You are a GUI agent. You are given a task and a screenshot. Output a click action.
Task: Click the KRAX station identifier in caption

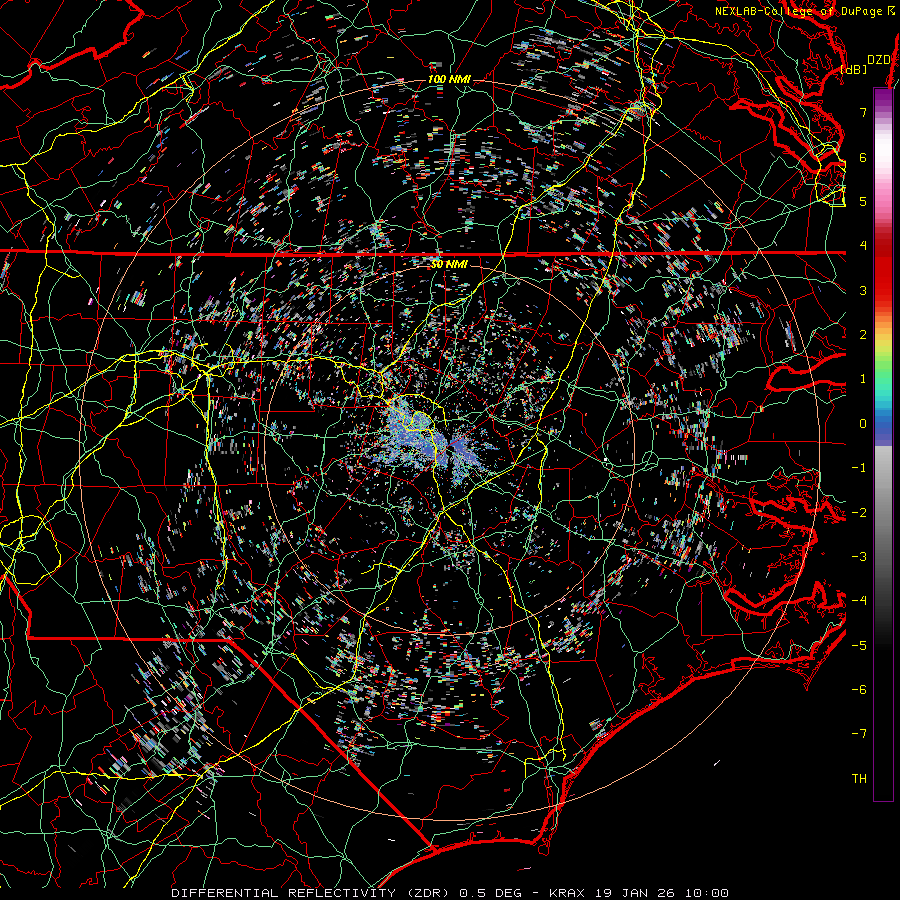tap(567, 893)
